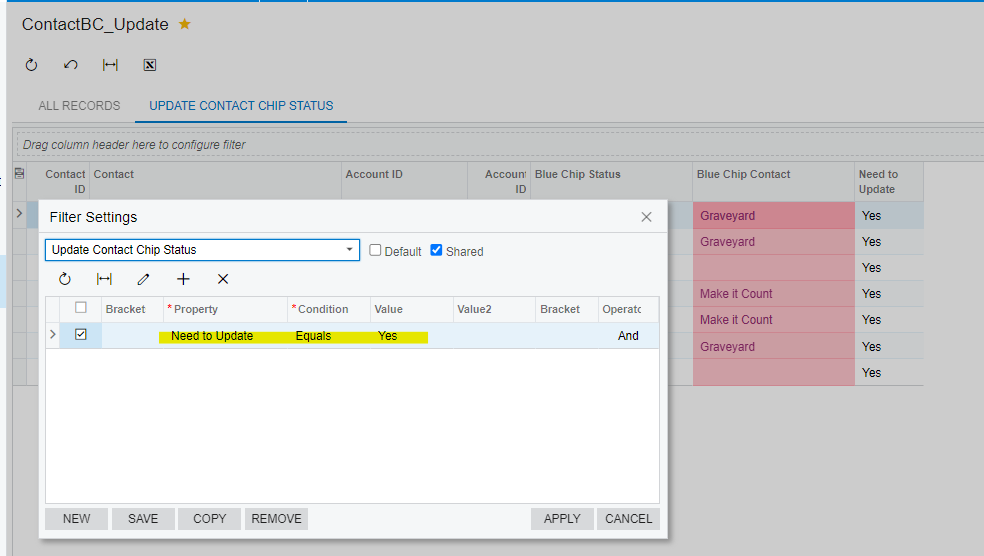Click the SAVE filter button
The image size is (984, 556).
143,519
